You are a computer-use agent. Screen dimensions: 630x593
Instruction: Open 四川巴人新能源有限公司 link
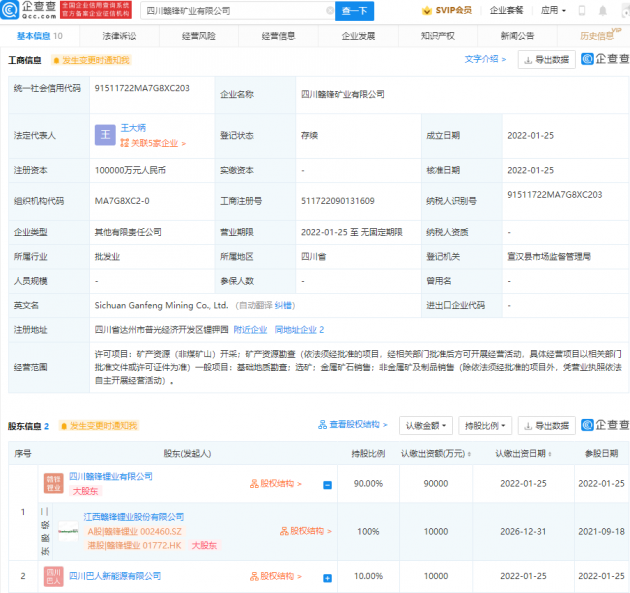point(115,576)
